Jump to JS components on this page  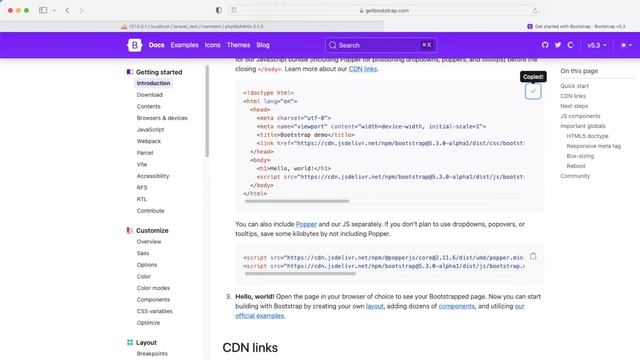coord(580,116)
